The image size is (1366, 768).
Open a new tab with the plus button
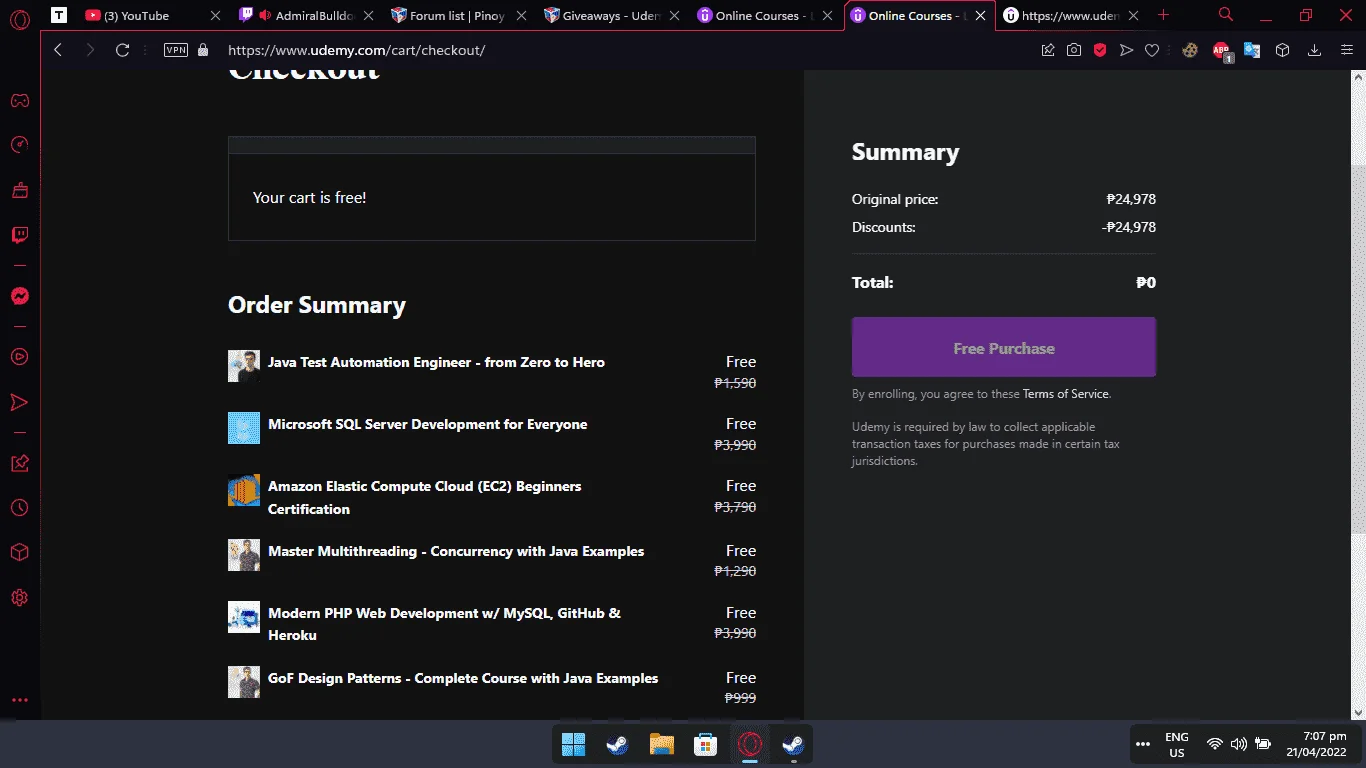click(x=1163, y=15)
